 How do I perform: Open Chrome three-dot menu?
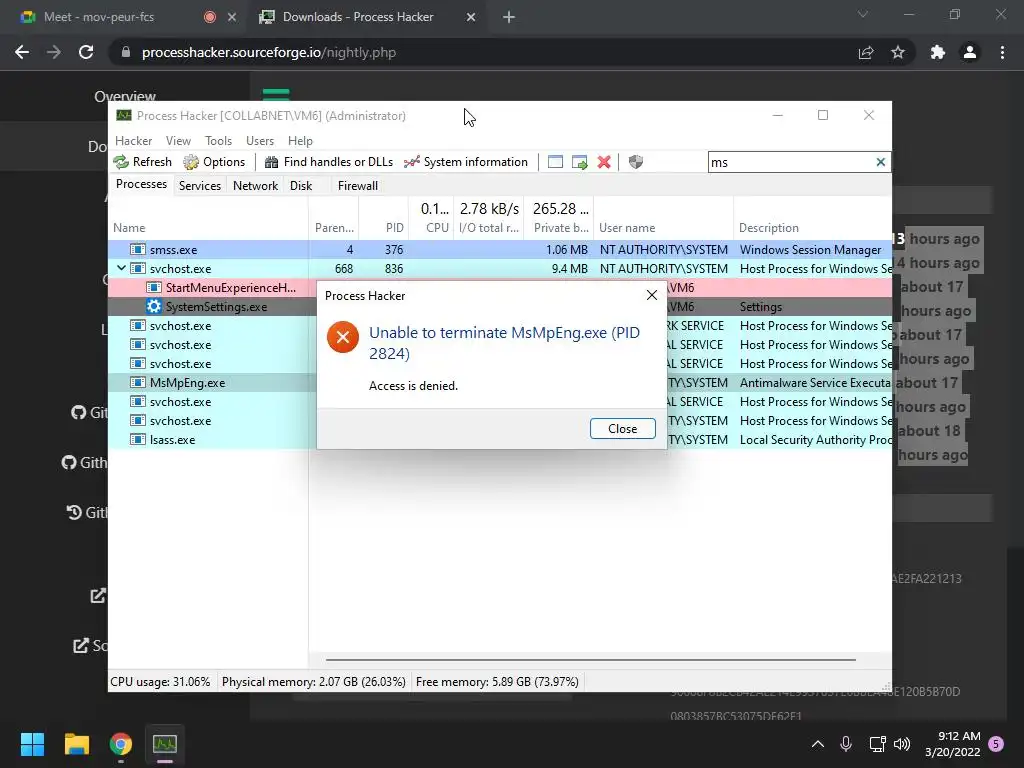[x=1002, y=52]
